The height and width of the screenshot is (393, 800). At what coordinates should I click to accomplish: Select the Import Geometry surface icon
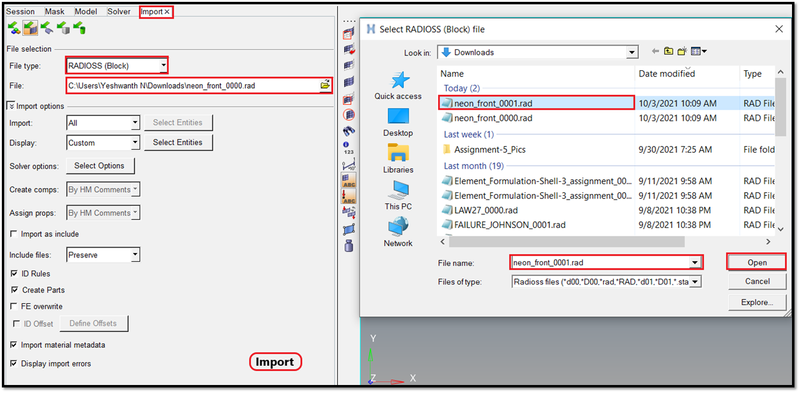click(x=47, y=29)
